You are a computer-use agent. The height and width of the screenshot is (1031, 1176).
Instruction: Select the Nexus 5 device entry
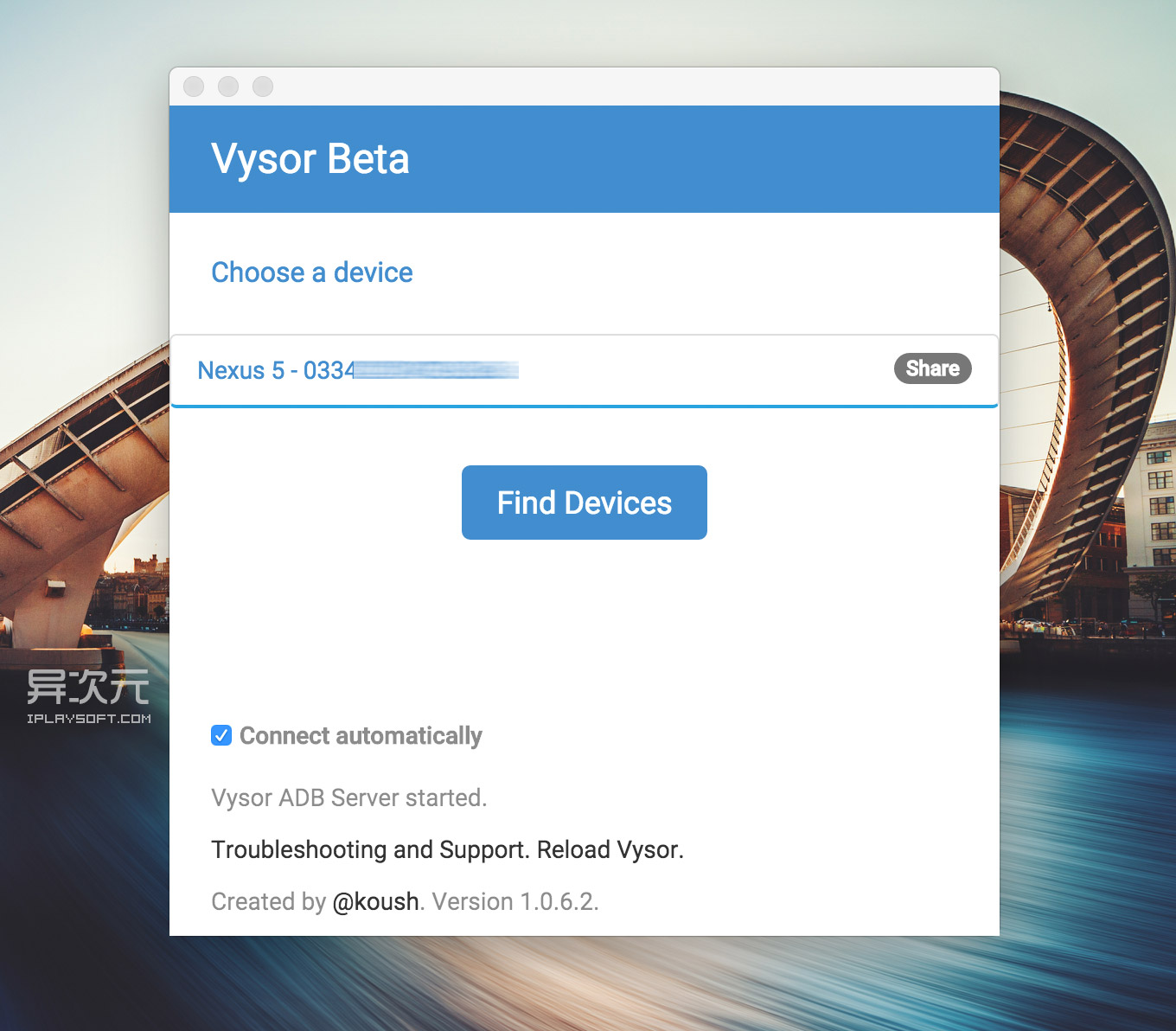[277, 370]
